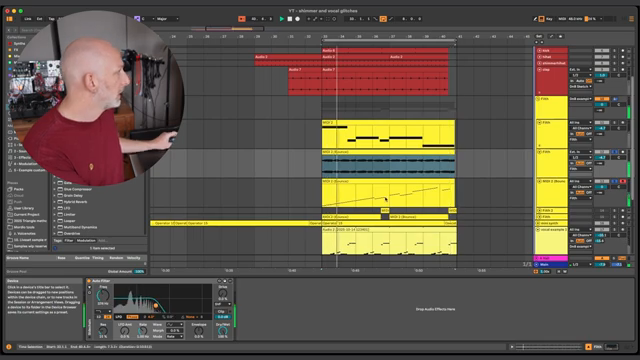The image size is (640, 360).
Task: Open the Auto Filter Wave dropdown
Action: click(174, 324)
